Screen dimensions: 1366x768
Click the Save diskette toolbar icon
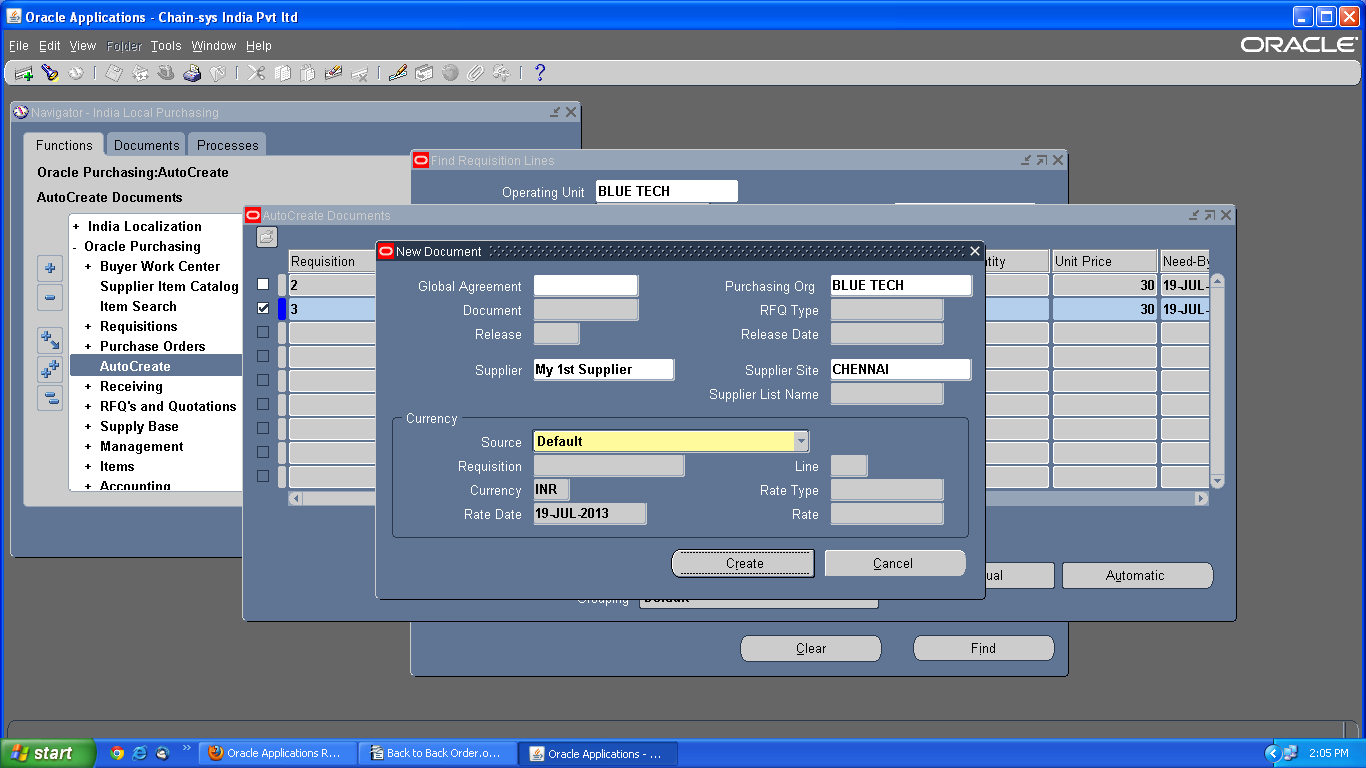[114, 73]
